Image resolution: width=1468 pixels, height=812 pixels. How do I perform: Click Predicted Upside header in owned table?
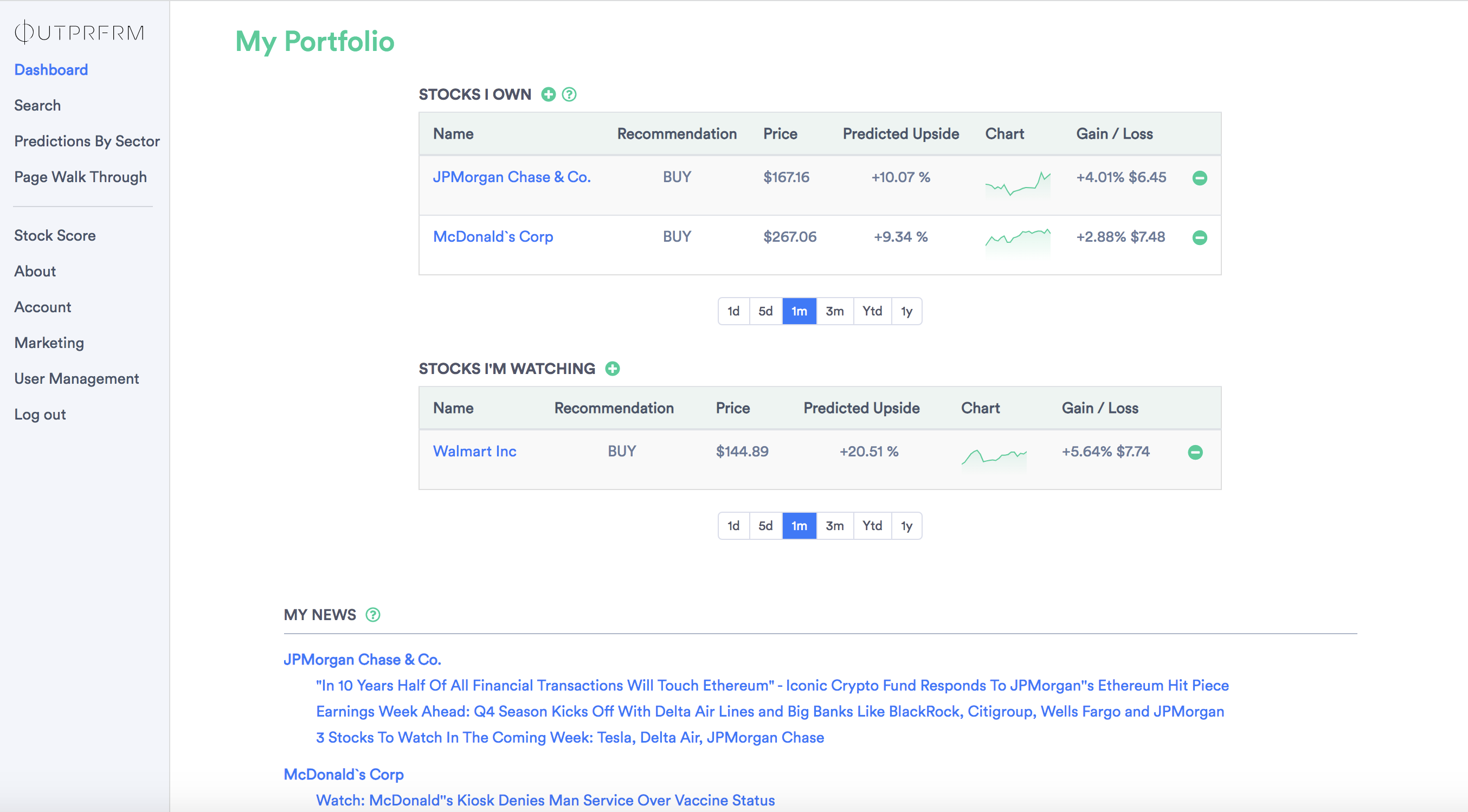click(x=900, y=134)
